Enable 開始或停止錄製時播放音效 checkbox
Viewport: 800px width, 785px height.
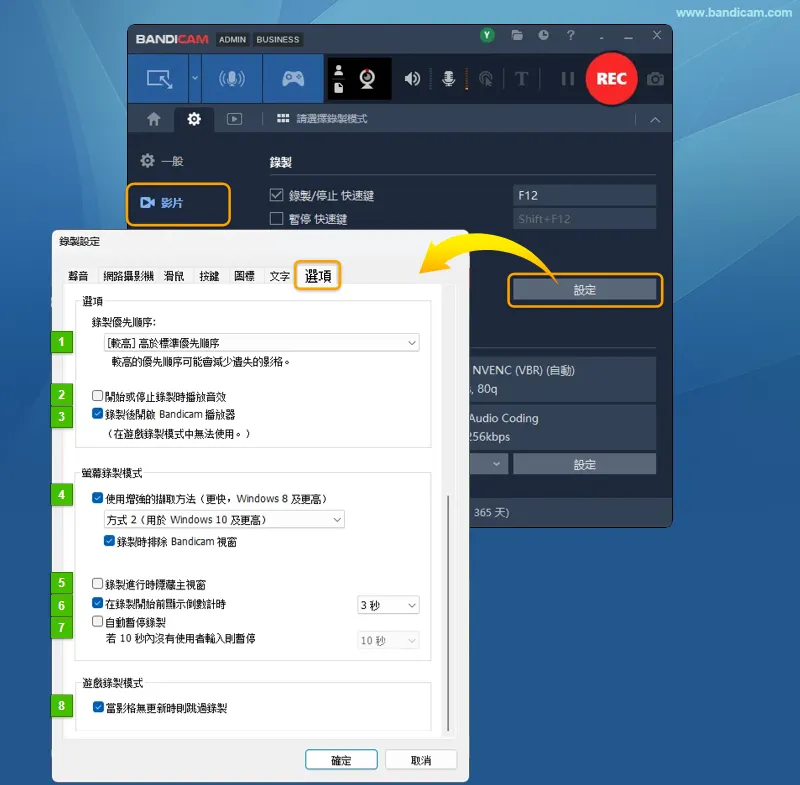[x=97, y=395]
